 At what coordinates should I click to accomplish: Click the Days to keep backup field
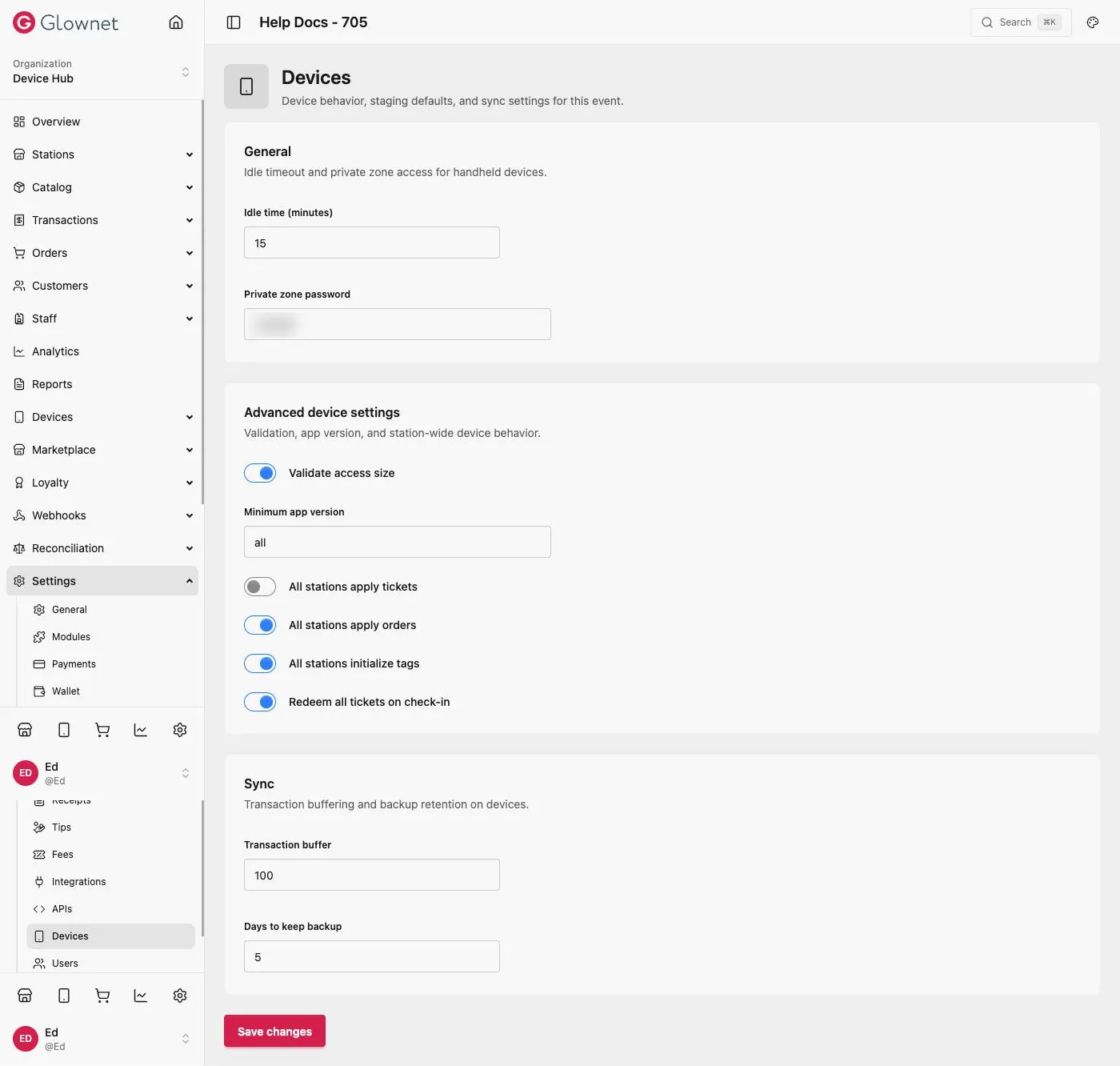pyautogui.click(x=372, y=956)
